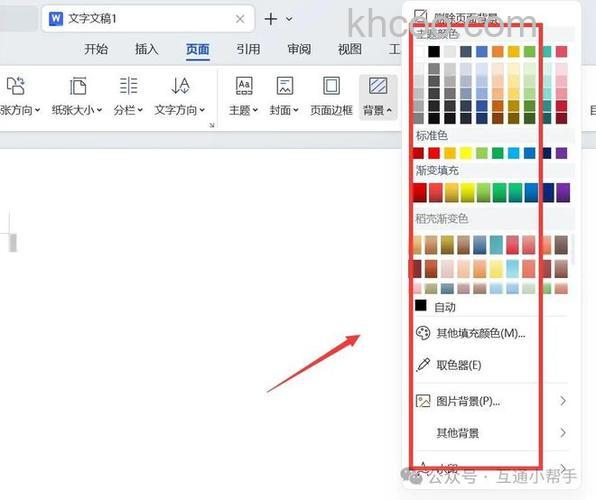596x500 pixels.
Task: Expand text direction dropdown arrow
Action: [202, 110]
